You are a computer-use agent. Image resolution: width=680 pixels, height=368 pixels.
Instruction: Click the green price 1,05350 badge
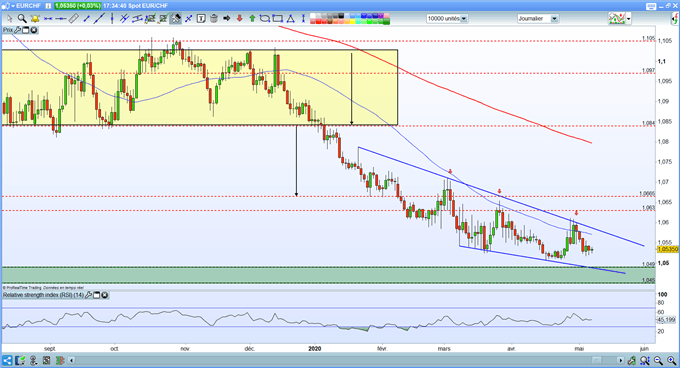pyautogui.click(x=78, y=6)
